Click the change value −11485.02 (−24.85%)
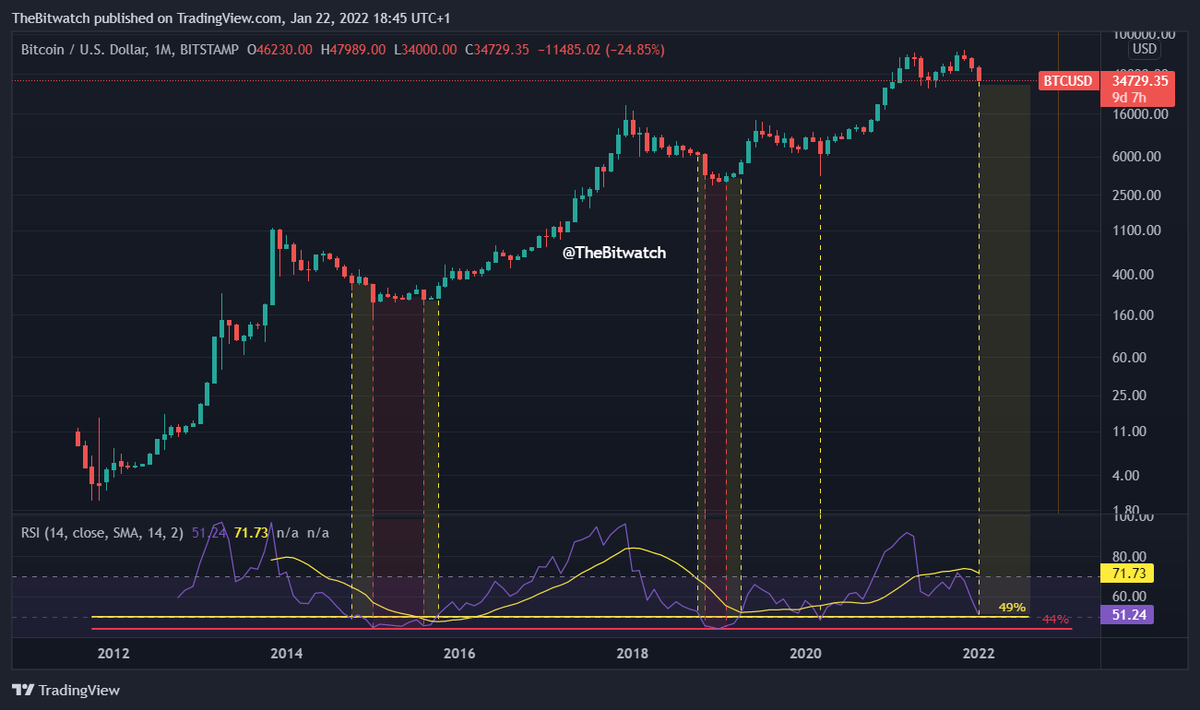Image resolution: width=1200 pixels, height=710 pixels. pos(600,49)
